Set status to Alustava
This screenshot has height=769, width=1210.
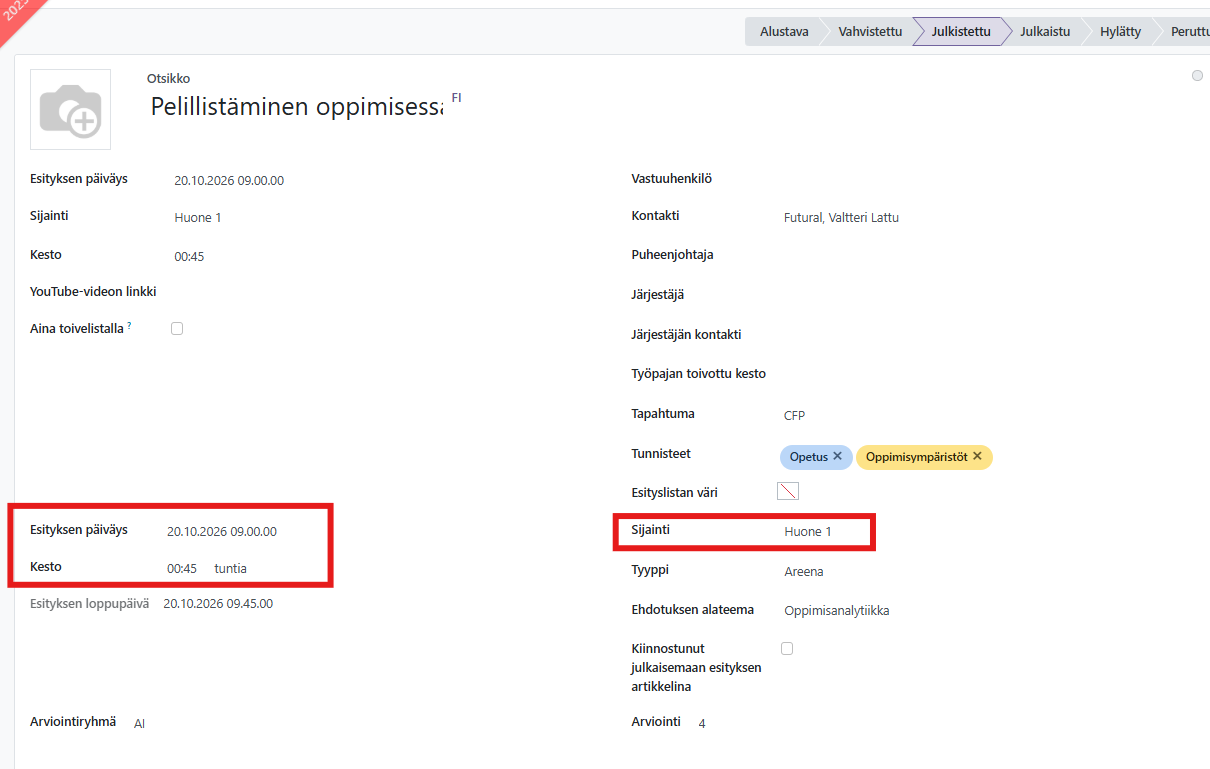coord(784,32)
